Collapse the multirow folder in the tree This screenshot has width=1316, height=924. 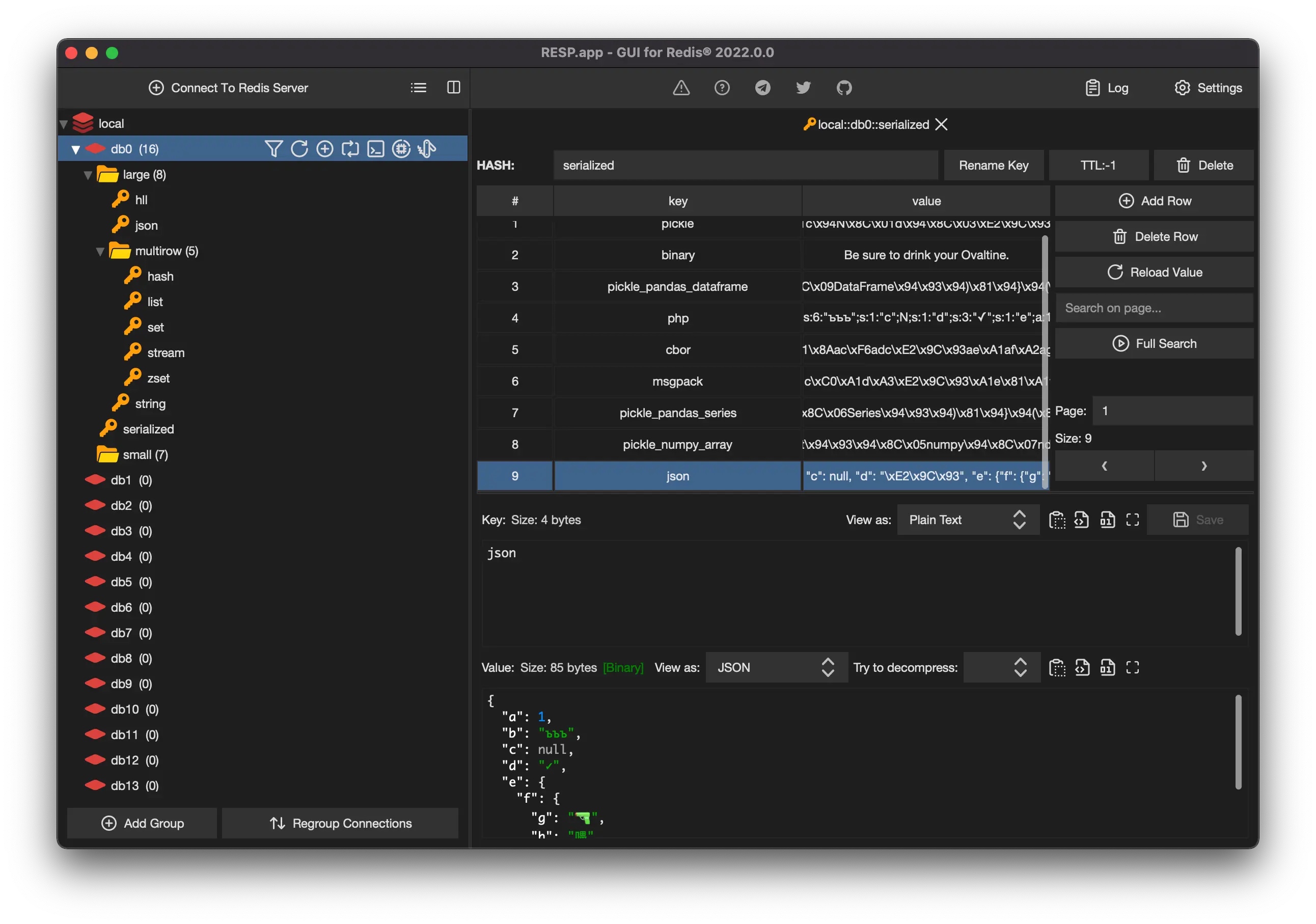point(100,251)
